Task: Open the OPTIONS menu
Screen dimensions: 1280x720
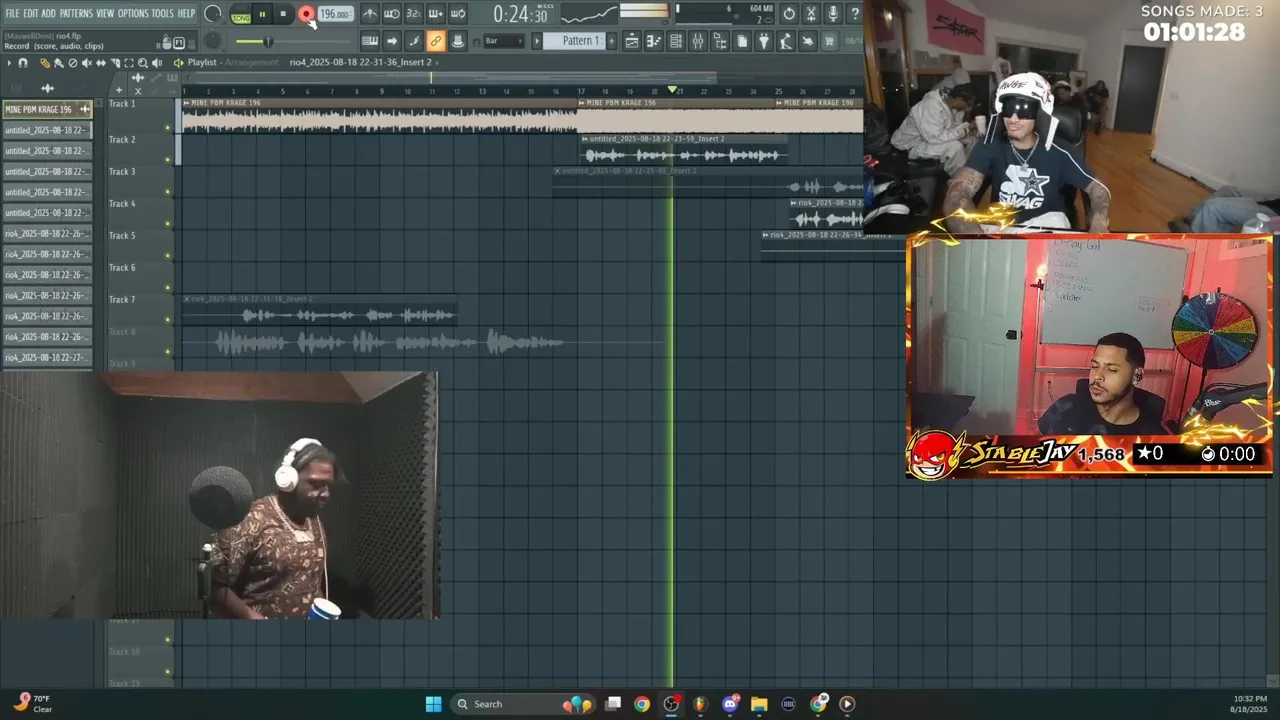Action: point(133,13)
